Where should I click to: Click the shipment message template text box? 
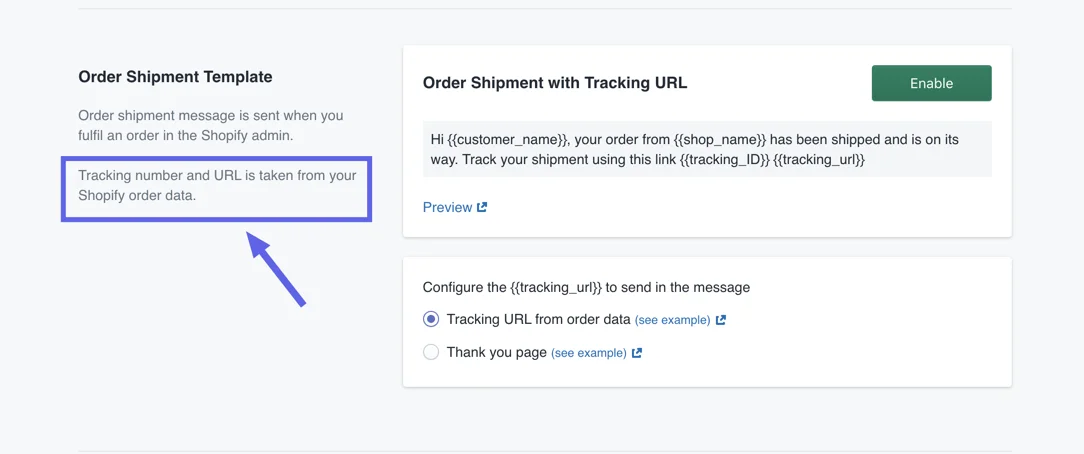[x=707, y=149]
